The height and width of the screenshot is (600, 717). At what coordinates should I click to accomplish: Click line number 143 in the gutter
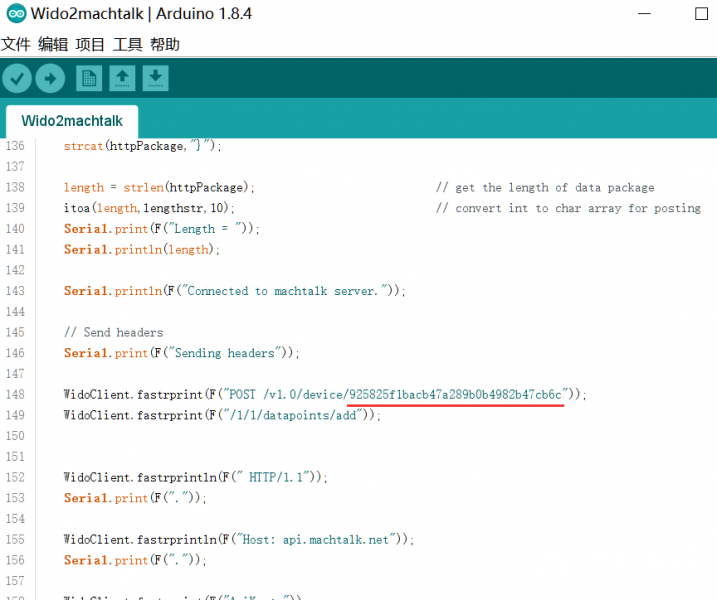[15, 291]
